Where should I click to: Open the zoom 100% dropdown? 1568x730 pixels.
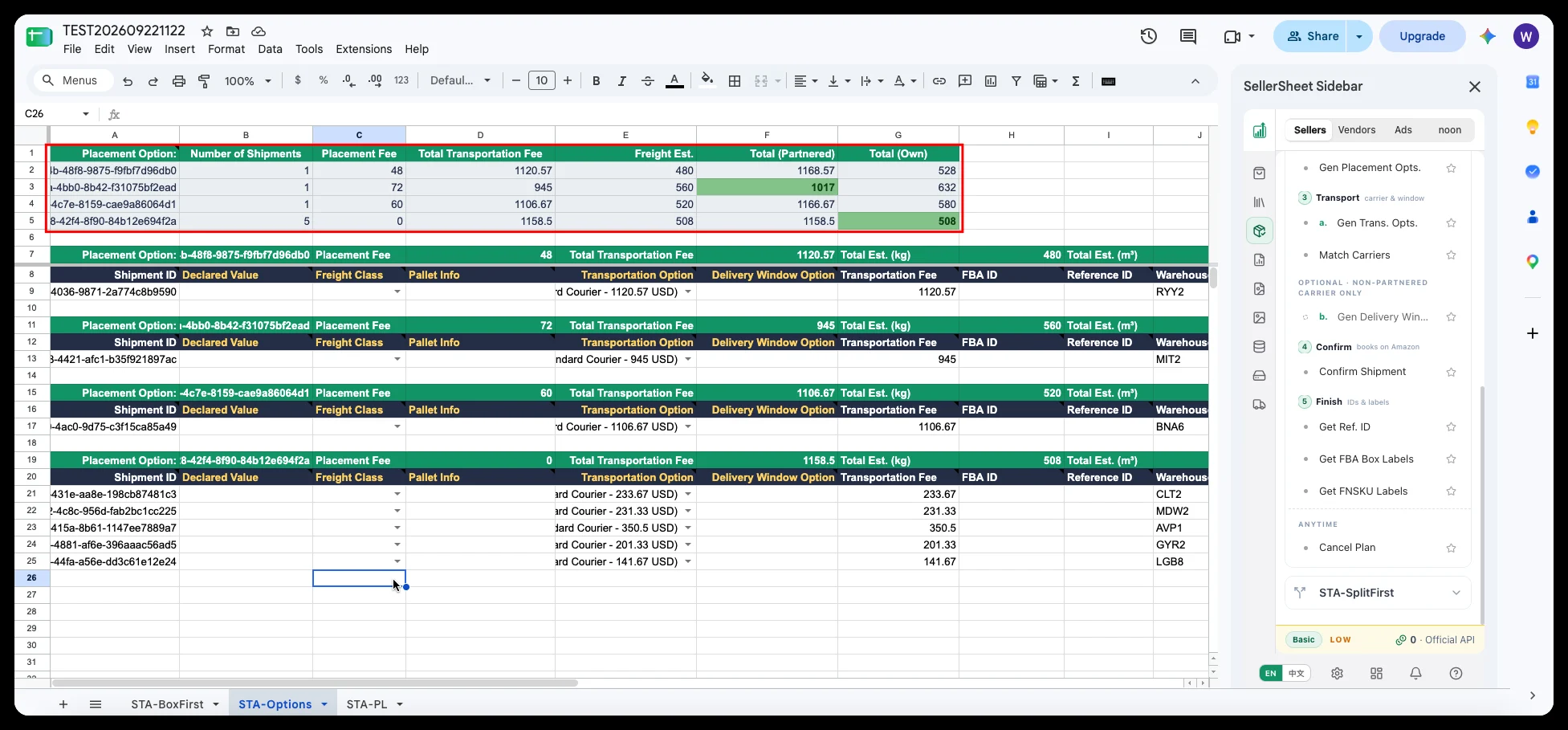pyautogui.click(x=248, y=81)
